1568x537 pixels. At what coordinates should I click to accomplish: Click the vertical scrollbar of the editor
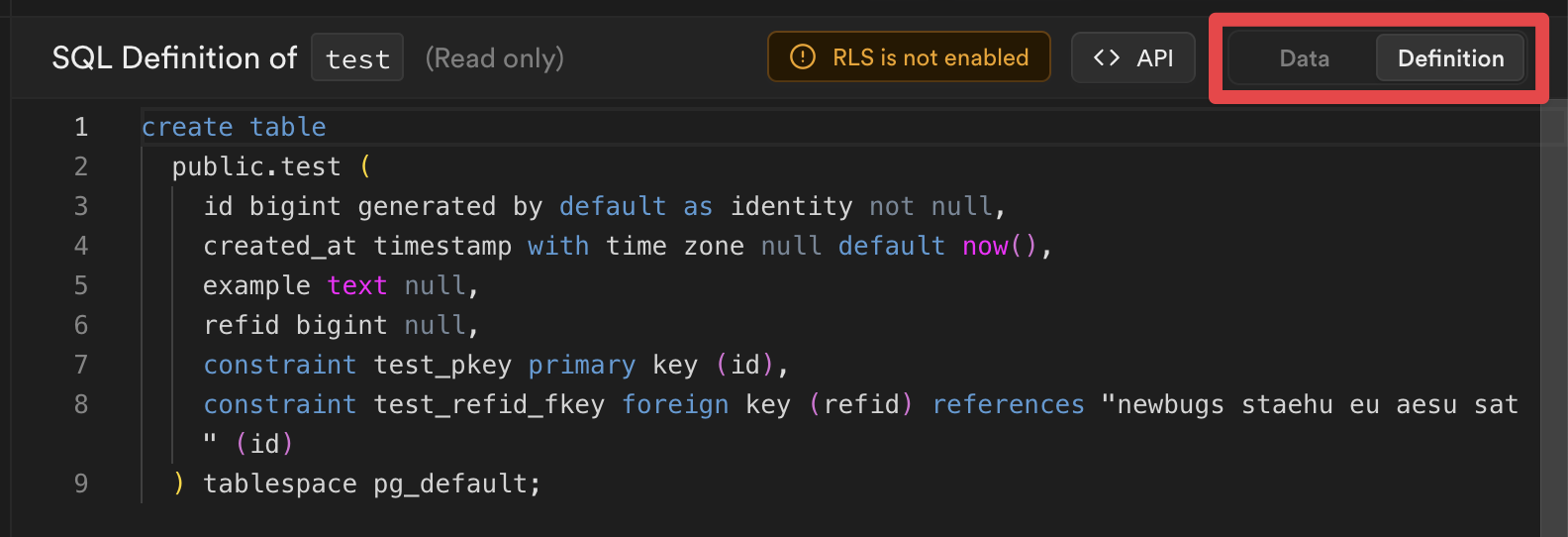coord(1553,317)
